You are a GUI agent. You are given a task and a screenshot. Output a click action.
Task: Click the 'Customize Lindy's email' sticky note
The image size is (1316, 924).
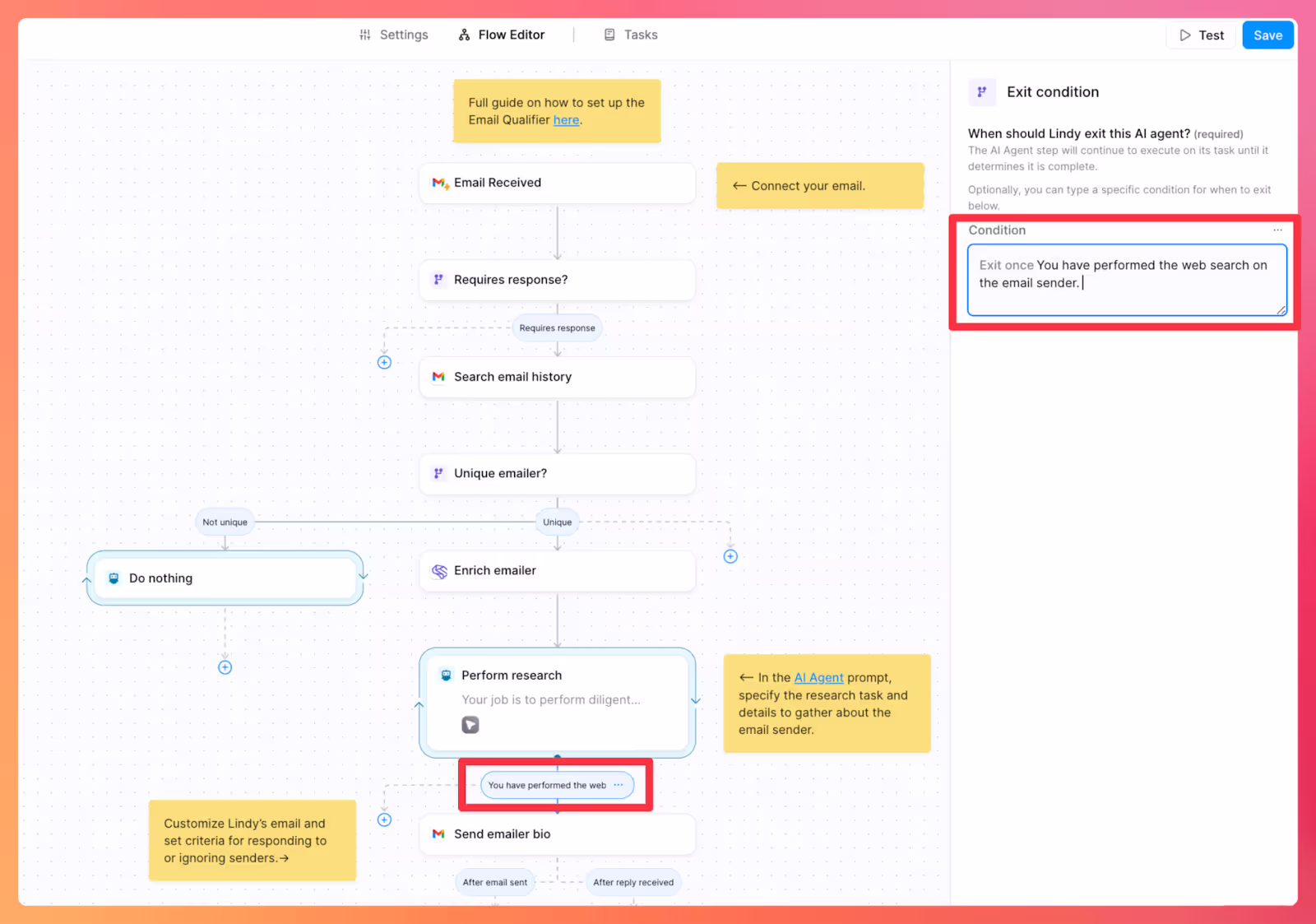[253, 841]
